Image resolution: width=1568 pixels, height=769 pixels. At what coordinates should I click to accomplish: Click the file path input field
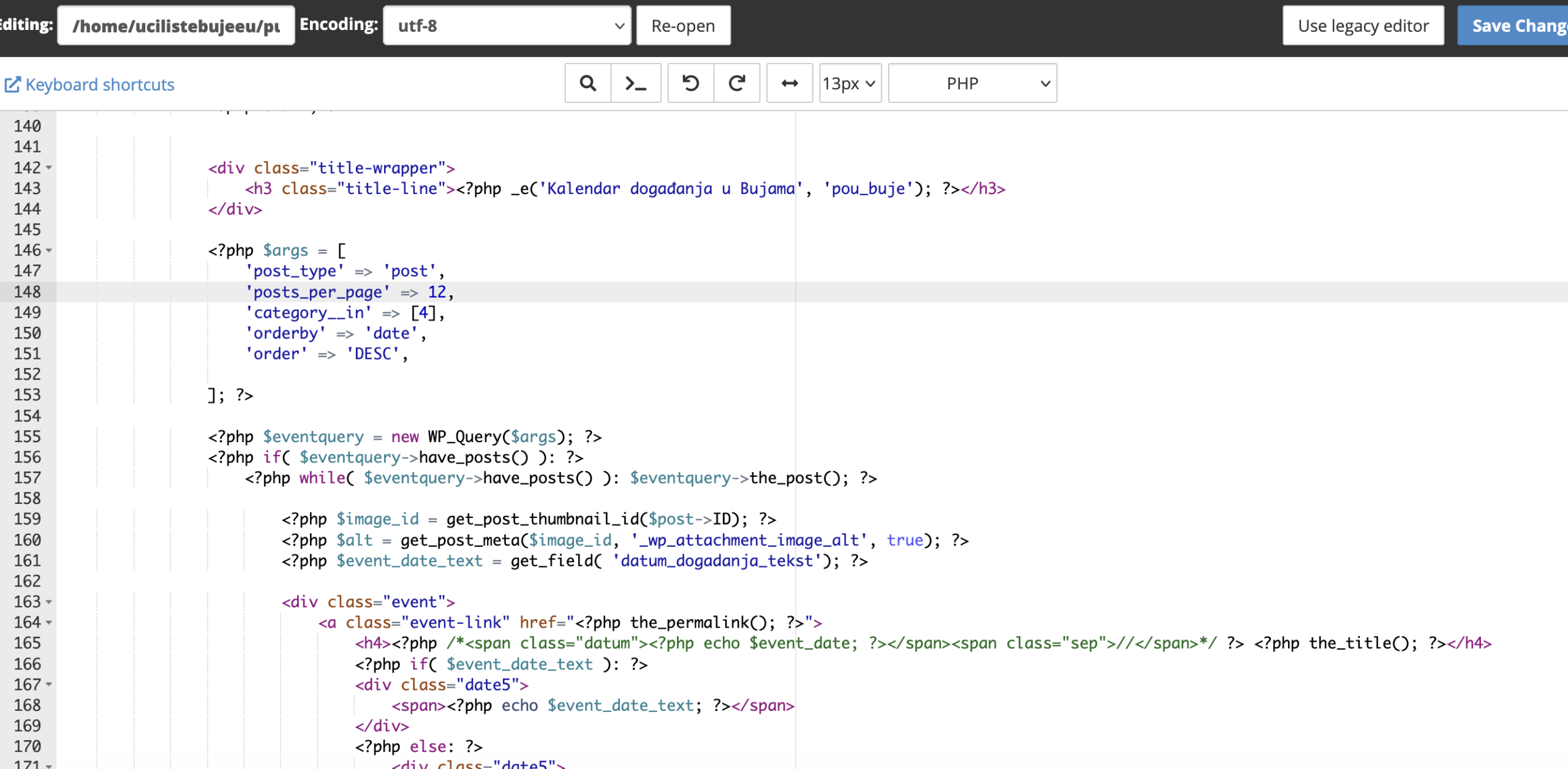tap(176, 26)
